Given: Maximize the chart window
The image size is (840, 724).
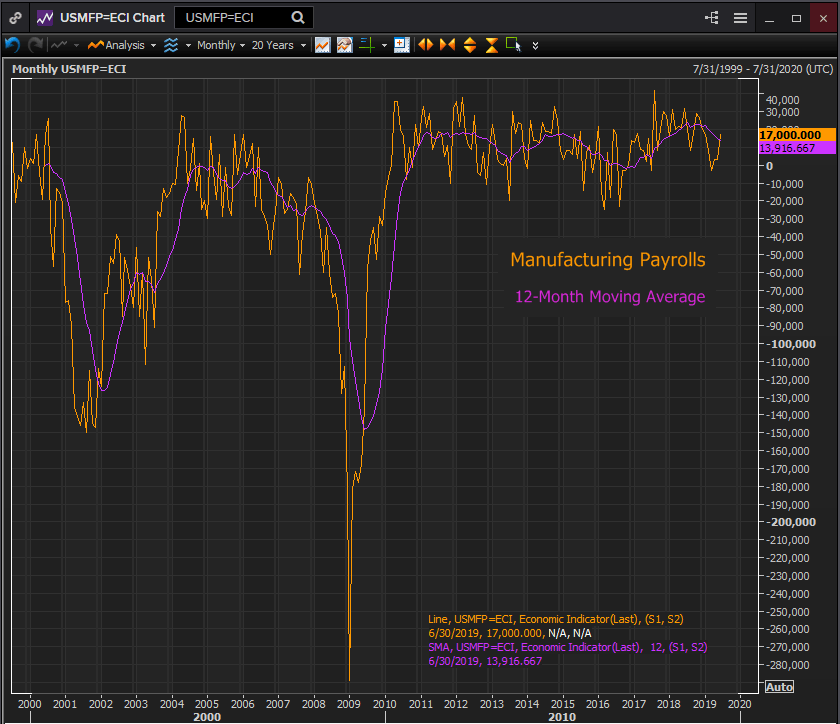Looking at the screenshot, I should tap(796, 18).
